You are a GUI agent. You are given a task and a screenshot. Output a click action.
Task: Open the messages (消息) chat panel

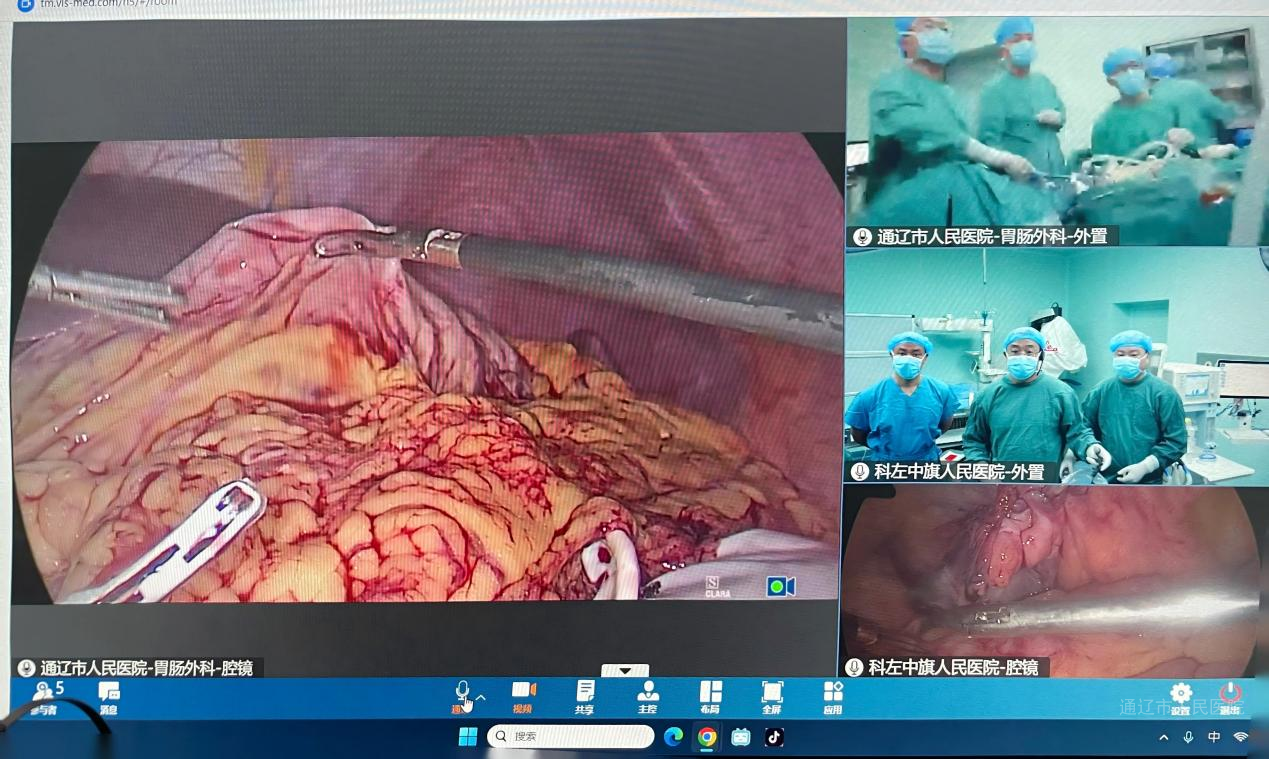[109, 696]
